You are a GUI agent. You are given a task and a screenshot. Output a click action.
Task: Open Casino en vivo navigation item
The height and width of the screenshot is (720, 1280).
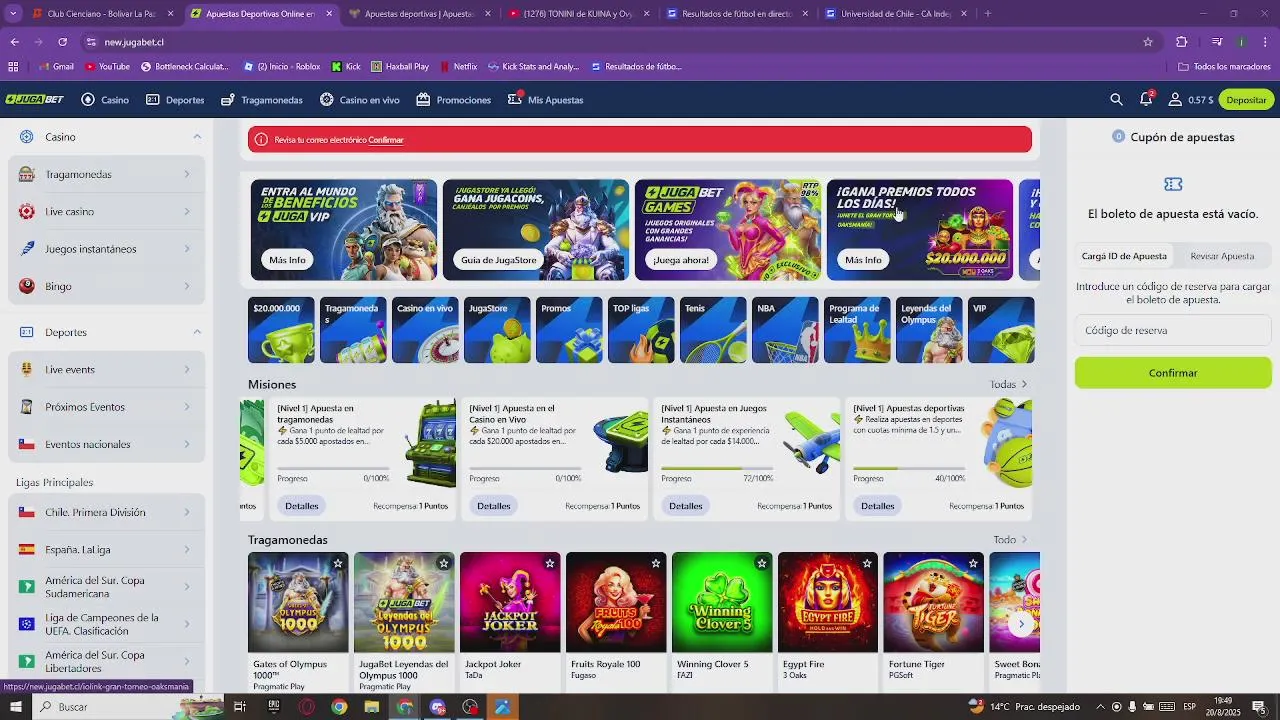(x=360, y=100)
